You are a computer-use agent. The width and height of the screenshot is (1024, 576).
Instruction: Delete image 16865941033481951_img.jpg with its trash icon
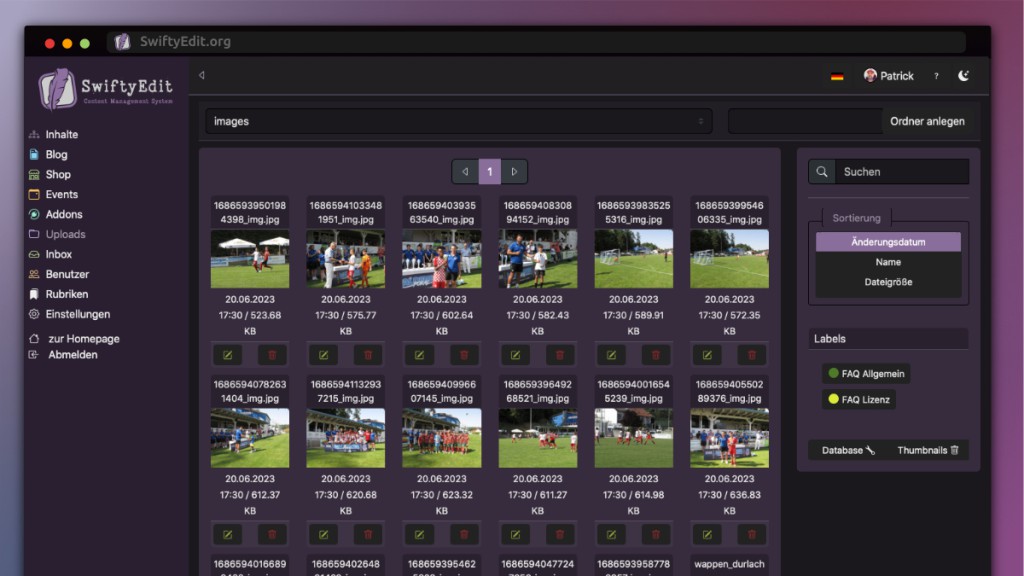coord(368,355)
